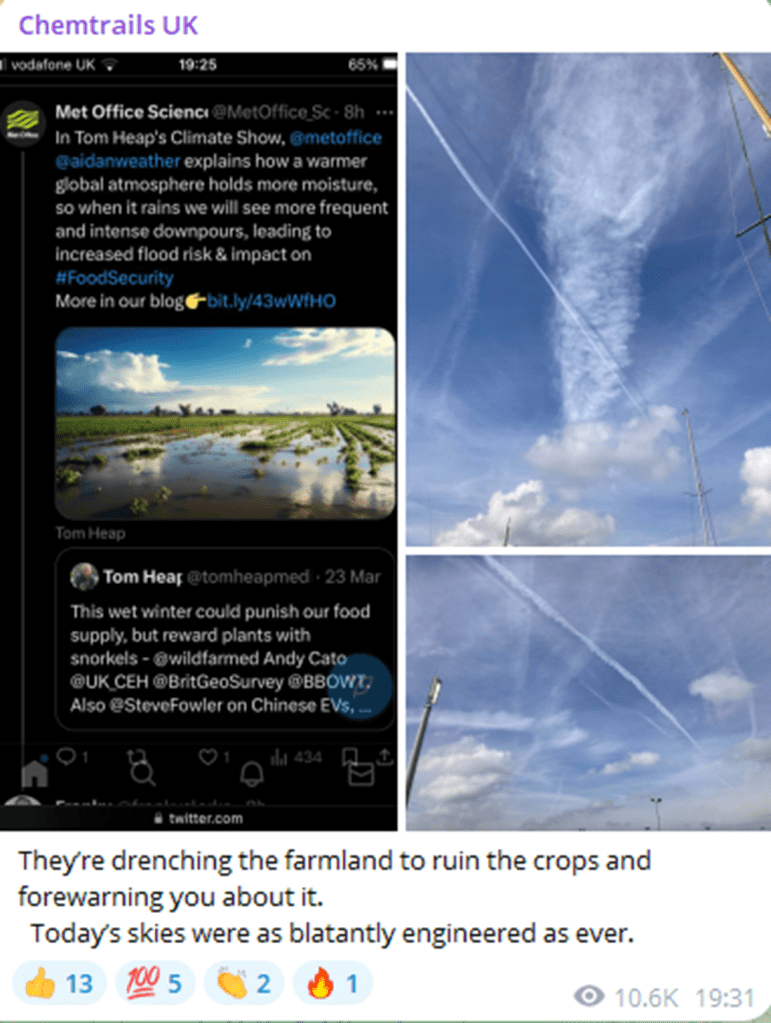Click the thumbs up reaction with 13

(59, 983)
